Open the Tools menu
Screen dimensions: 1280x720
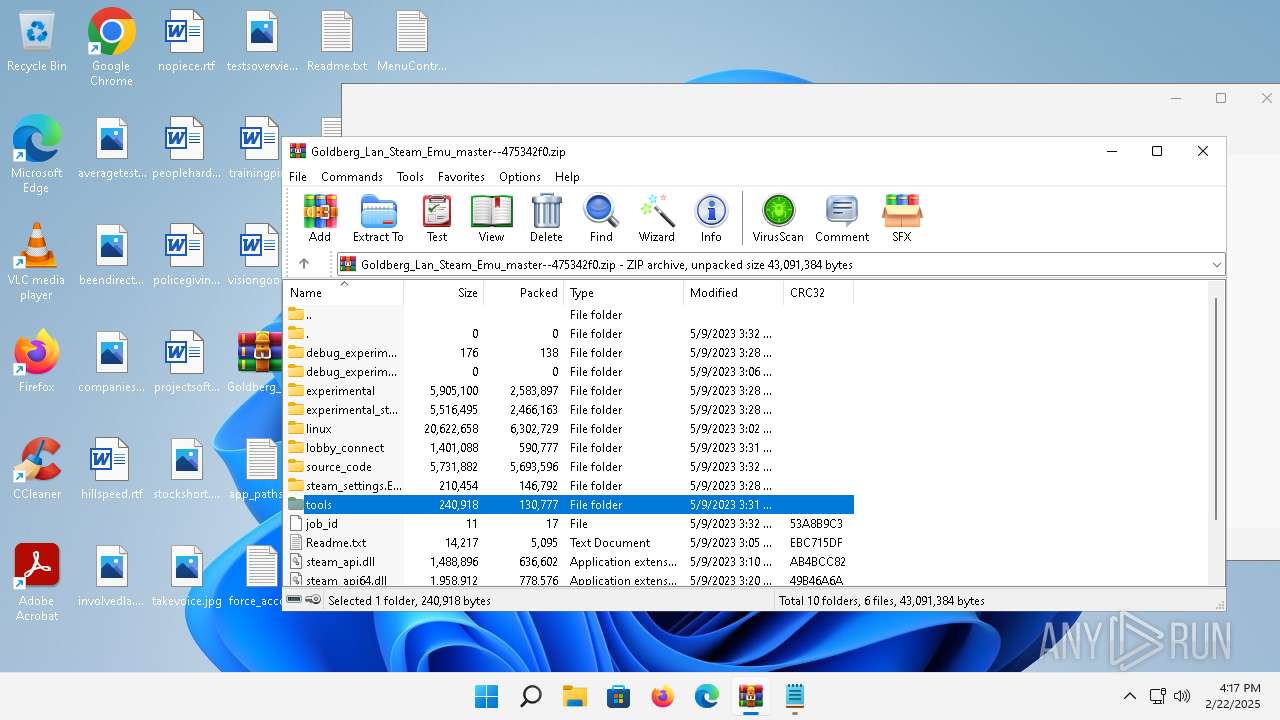[410, 176]
